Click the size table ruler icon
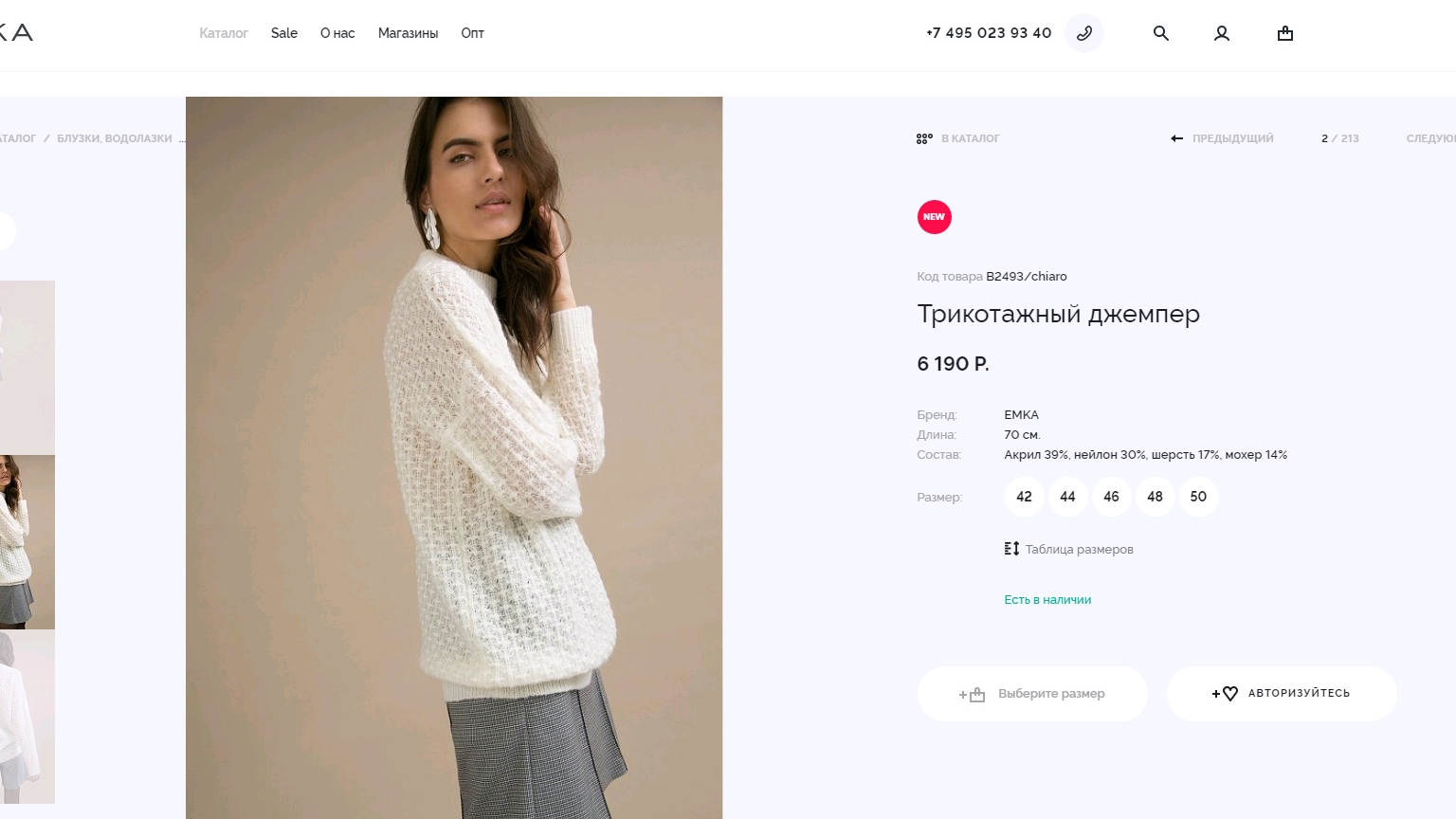The image size is (1456, 819). (x=1011, y=549)
